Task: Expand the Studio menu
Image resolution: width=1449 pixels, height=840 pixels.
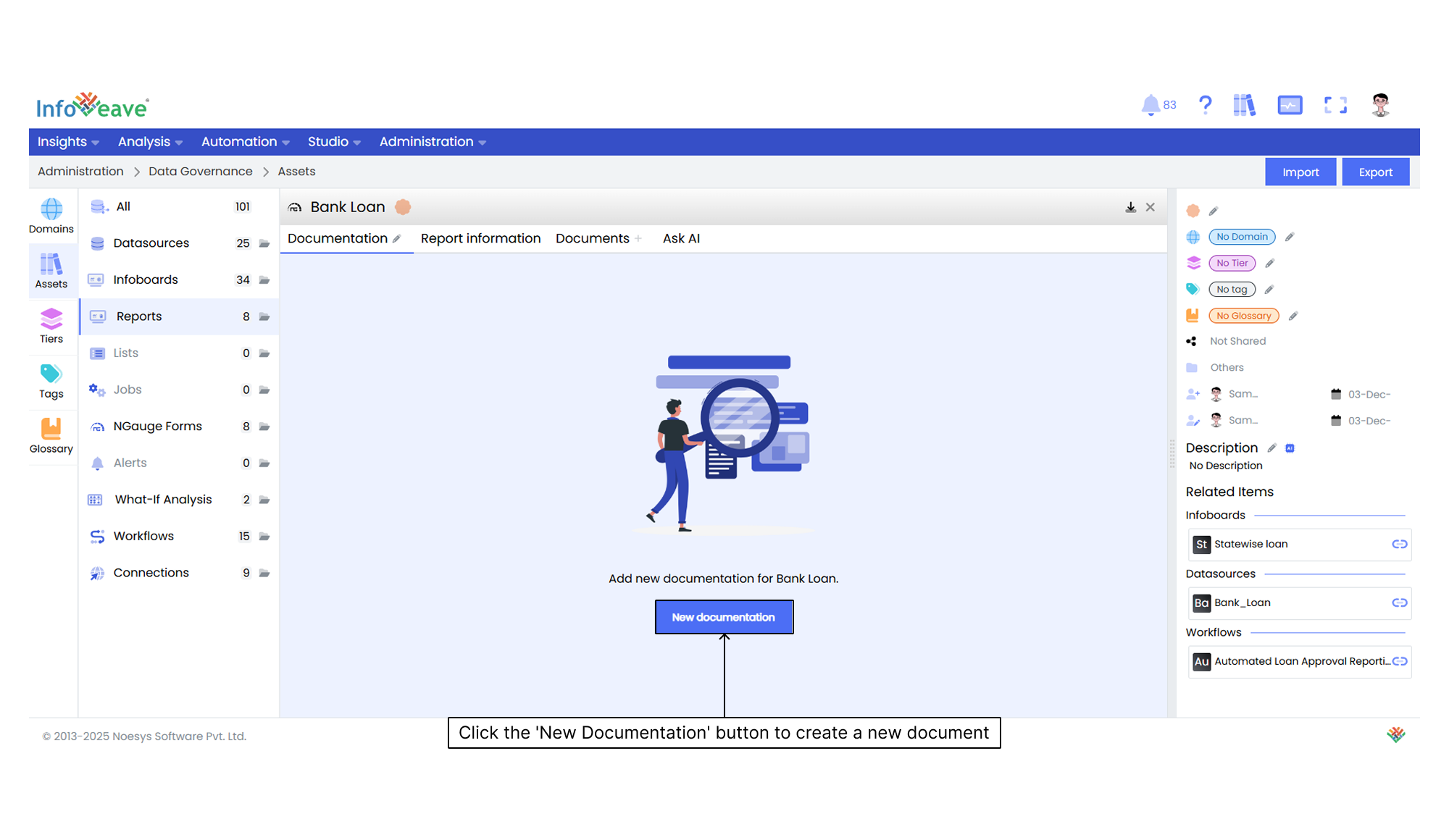Action: 334,142
